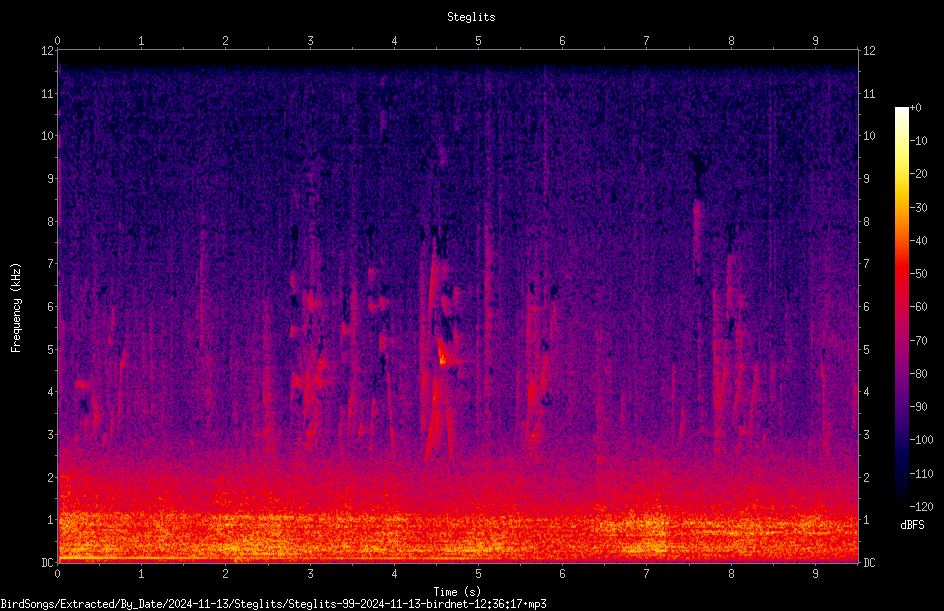Viewport: 944px width, 611px height.
Task: Click the 12 kHz label on left axis
Action: point(48,51)
